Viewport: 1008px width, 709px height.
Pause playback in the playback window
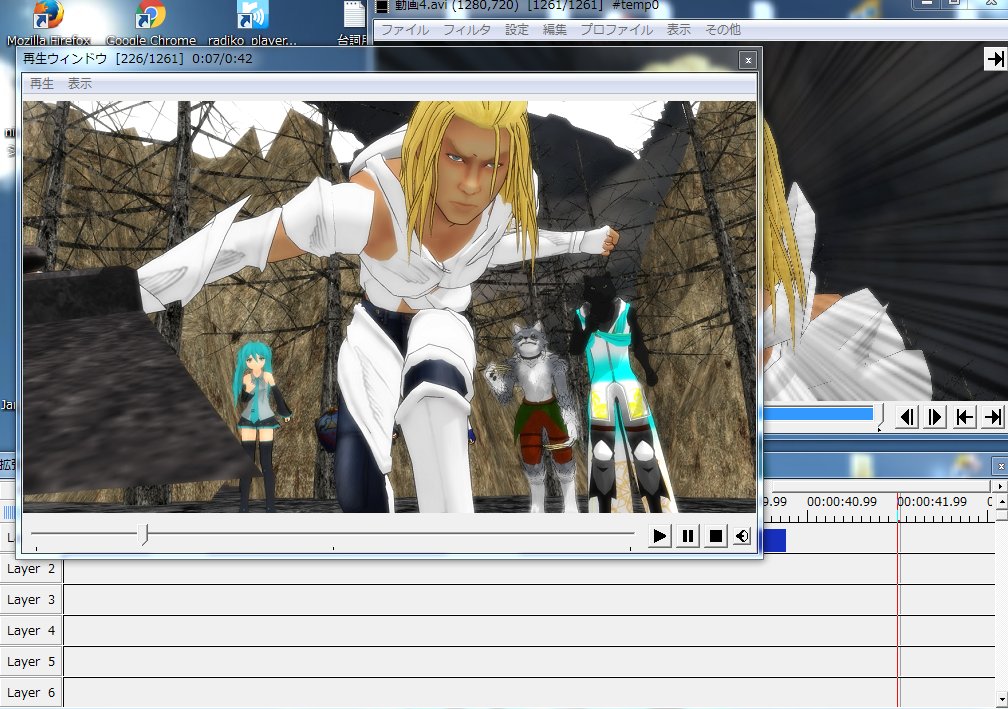click(687, 535)
